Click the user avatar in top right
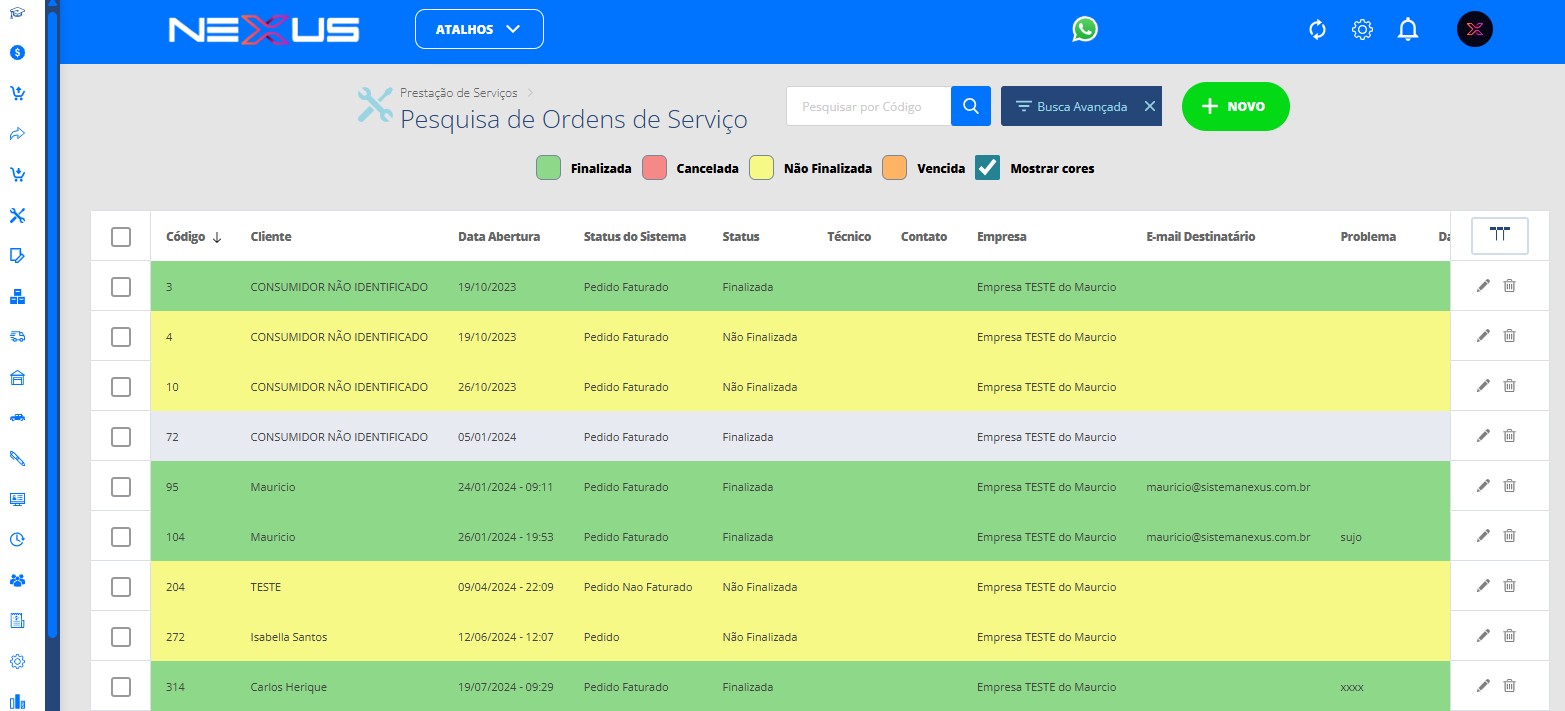1565x711 pixels. point(1474,30)
